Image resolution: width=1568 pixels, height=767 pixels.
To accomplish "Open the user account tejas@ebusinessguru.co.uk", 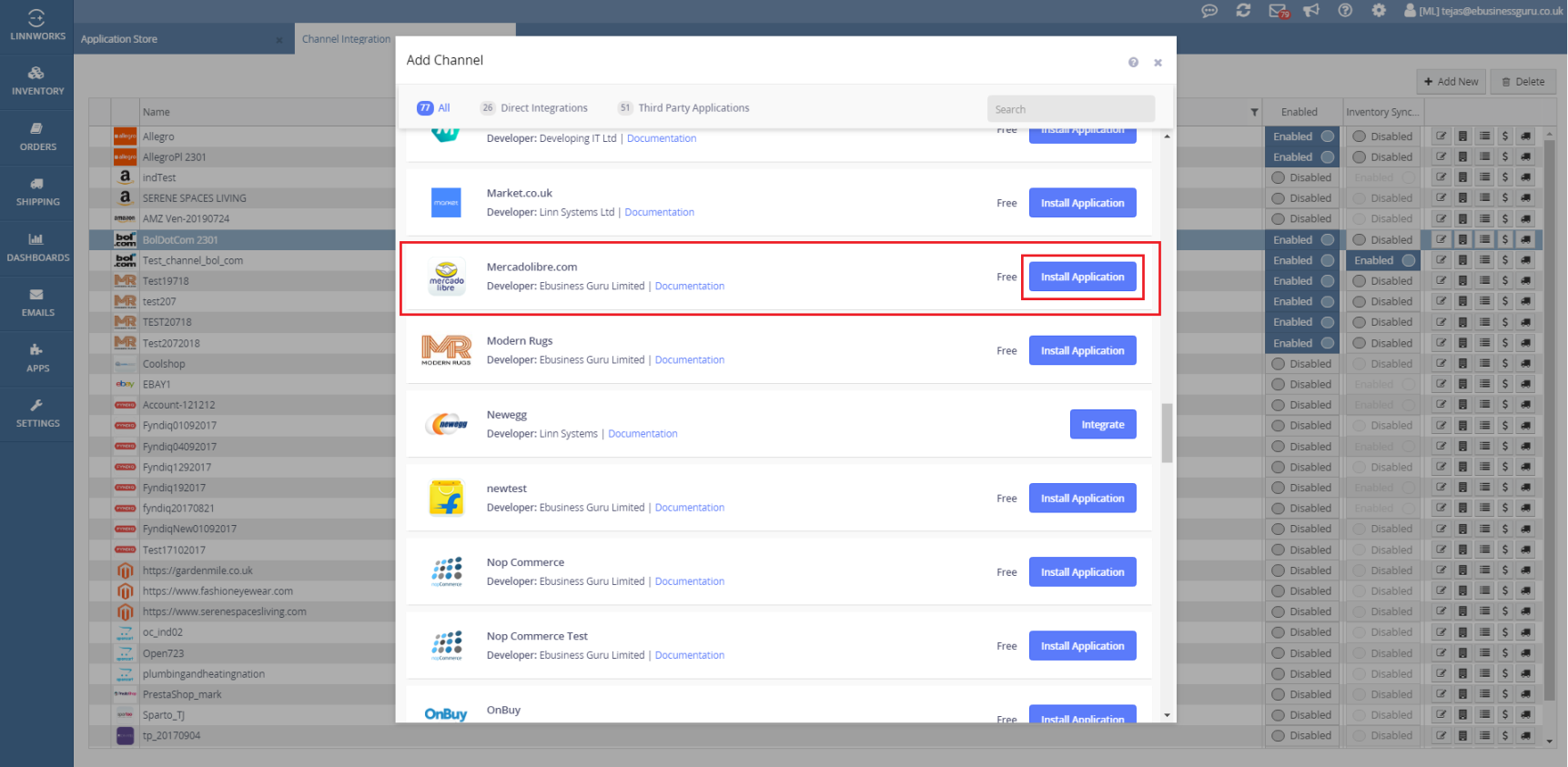I will click(x=1483, y=11).
